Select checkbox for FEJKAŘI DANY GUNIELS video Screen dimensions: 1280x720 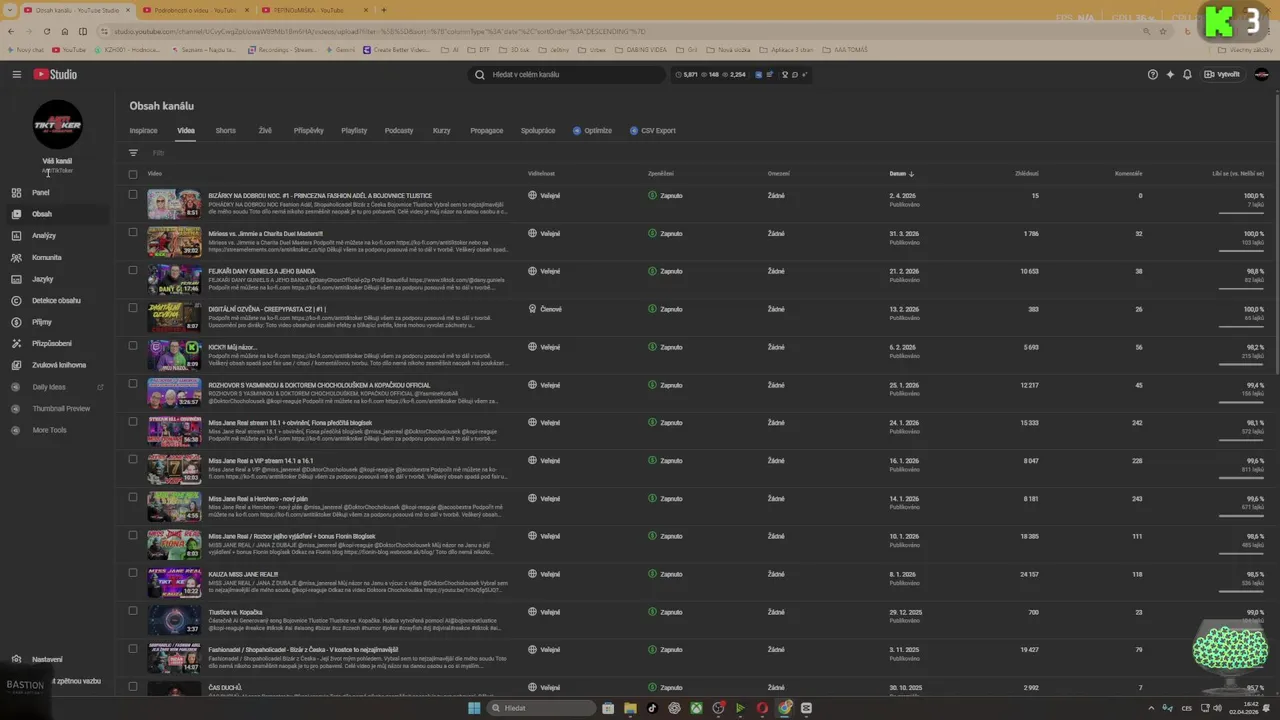(133, 270)
